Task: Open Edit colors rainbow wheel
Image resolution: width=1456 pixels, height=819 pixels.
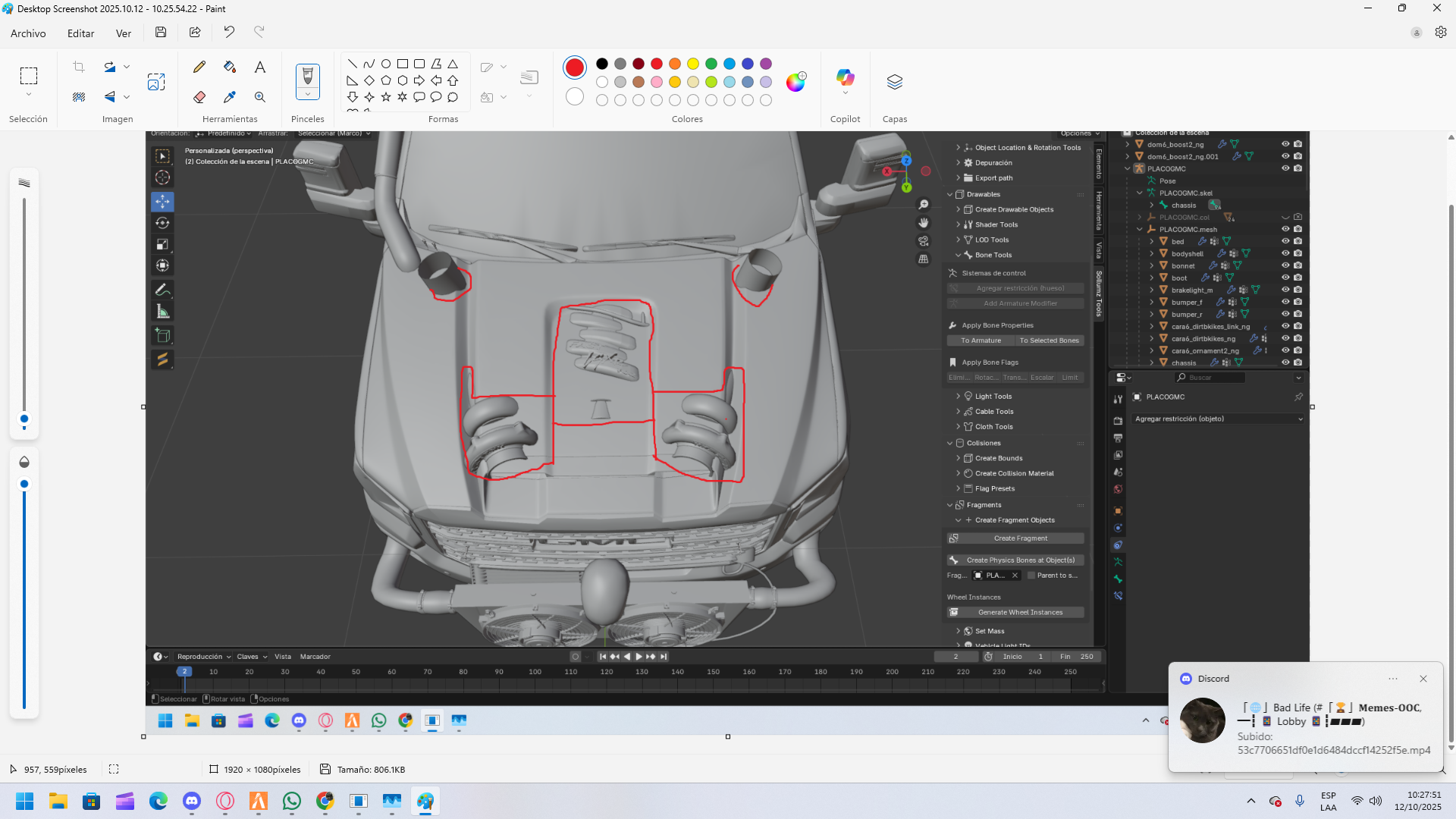Action: point(795,82)
